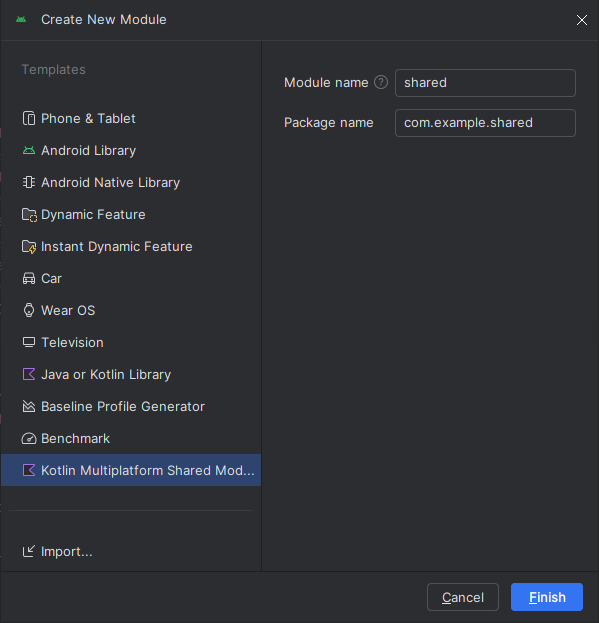Choose the Android Library template icon
This screenshot has width=599, height=623.
29,151
